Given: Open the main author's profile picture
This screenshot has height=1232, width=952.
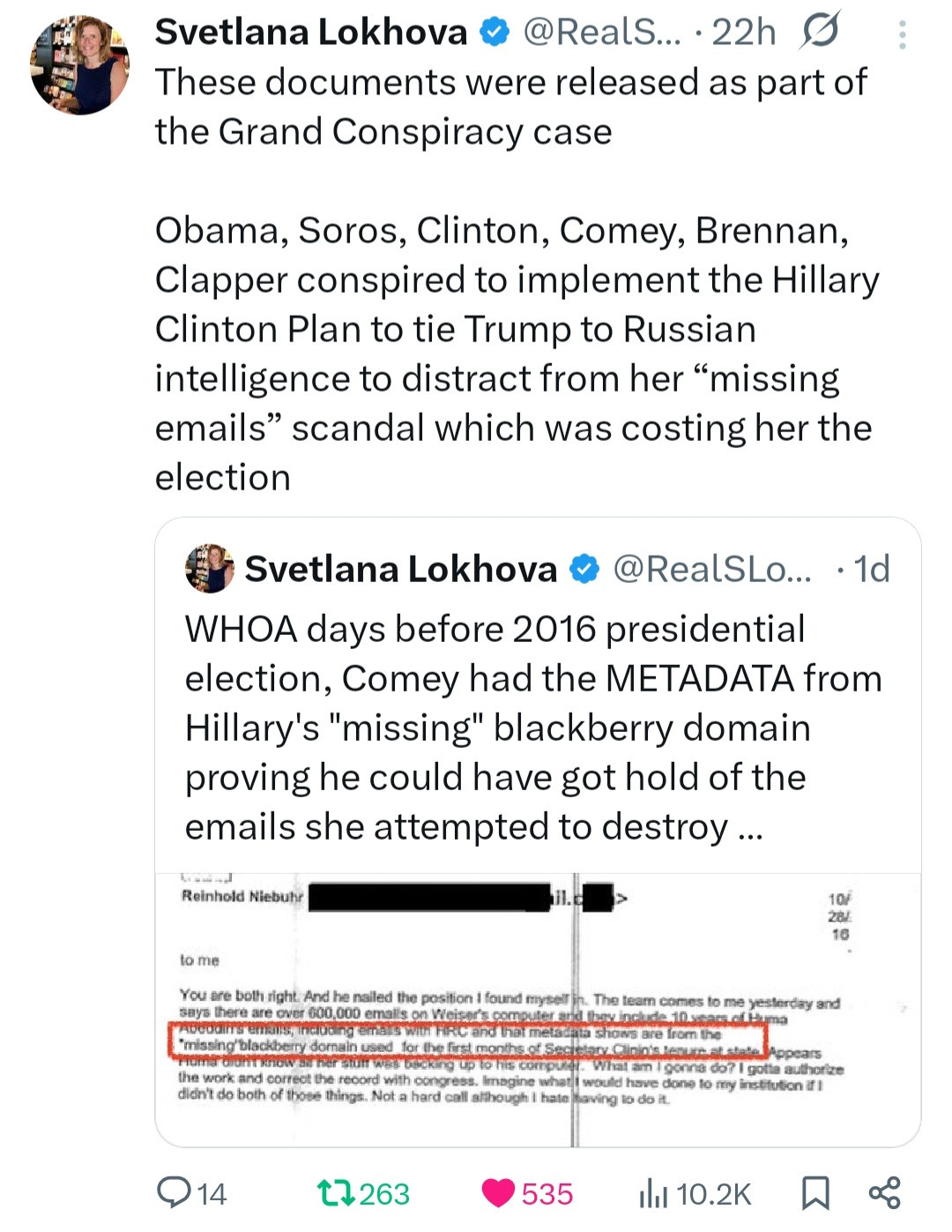Looking at the screenshot, I should coord(80,65).
